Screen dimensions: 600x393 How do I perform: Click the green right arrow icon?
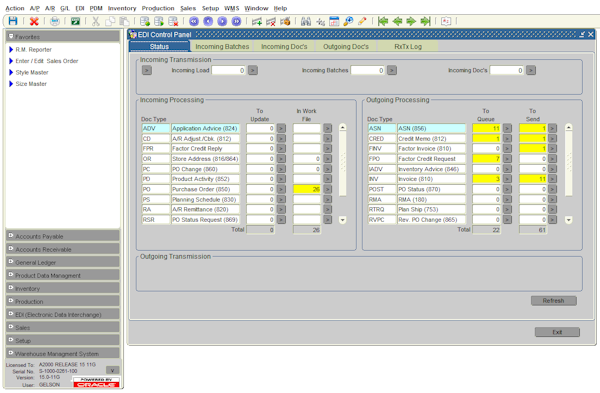point(411,21)
